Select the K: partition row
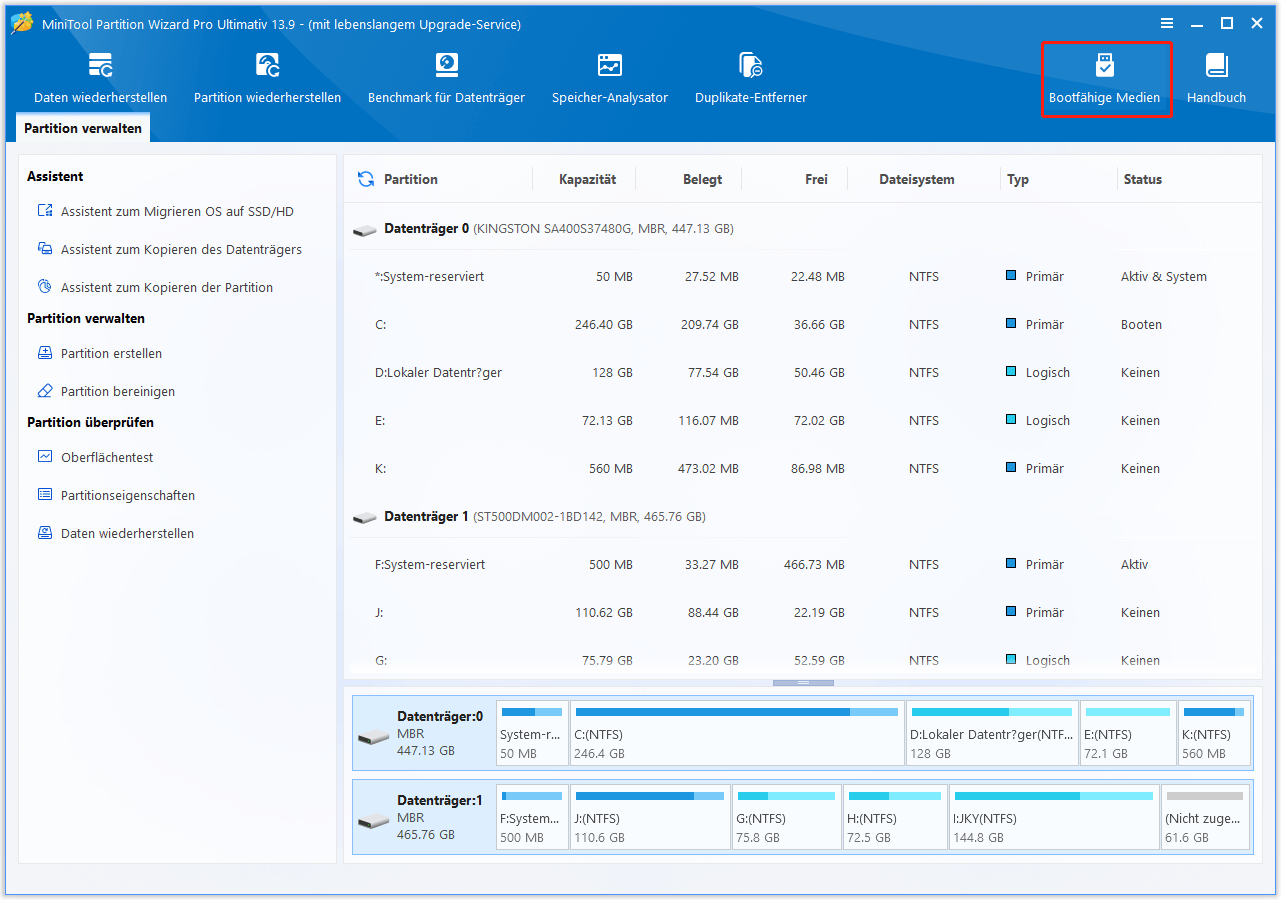Viewport: 1281px width, 900px height. (803, 469)
